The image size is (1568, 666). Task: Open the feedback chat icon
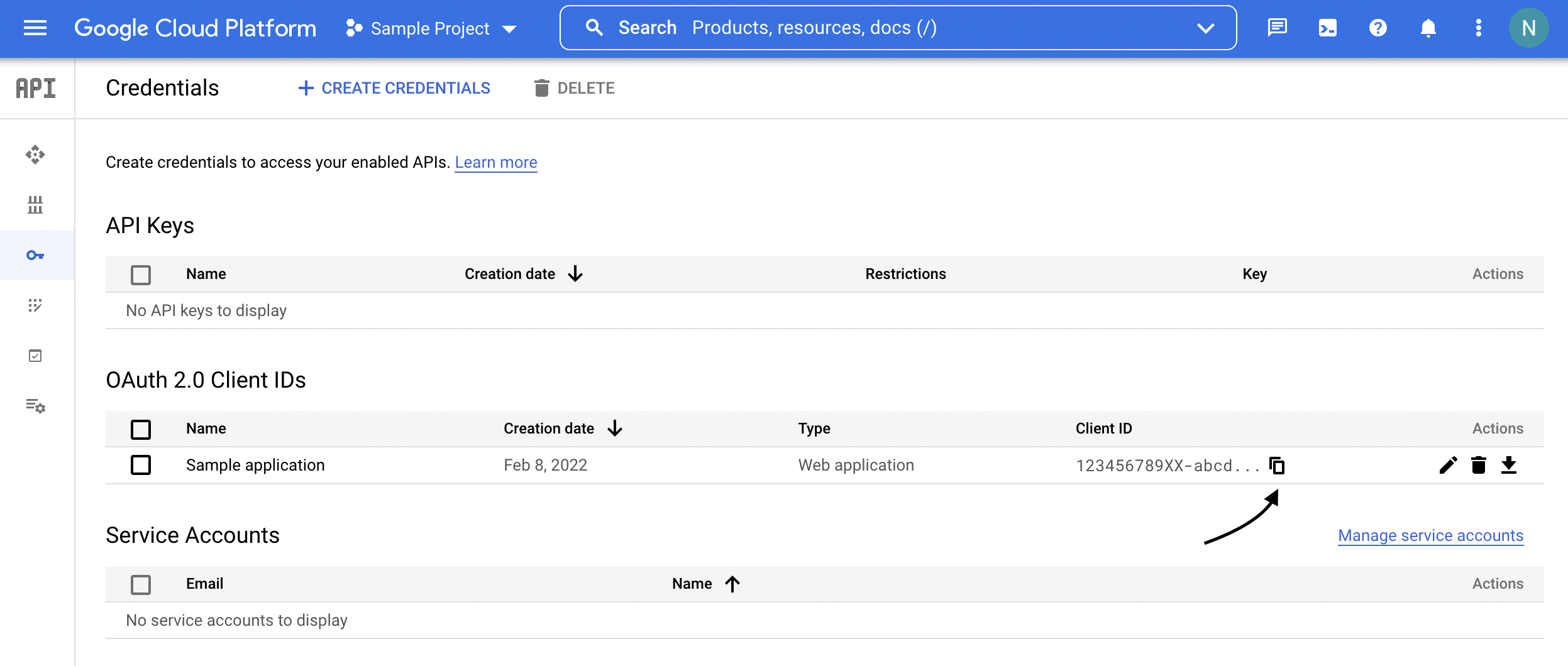1278,28
